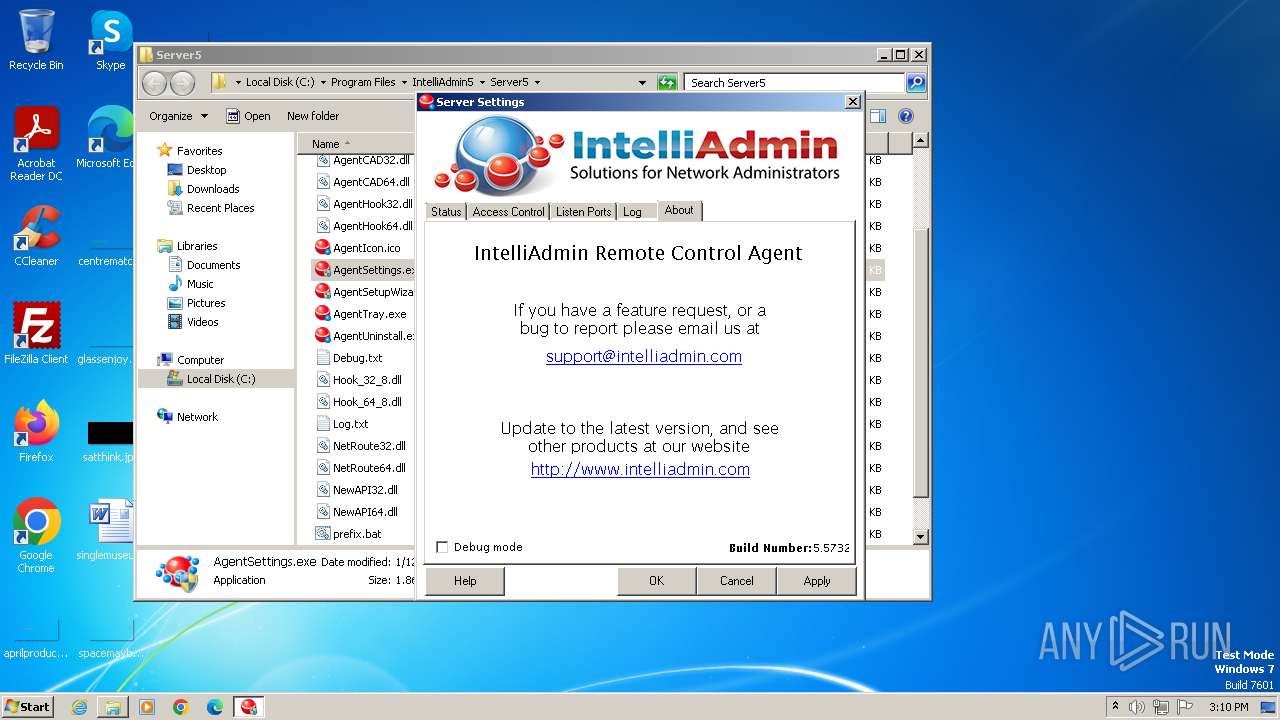The width and height of the screenshot is (1280, 720).
Task: Open the Listen Ports tab
Action: pyautogui.click(x=583, y=211)
